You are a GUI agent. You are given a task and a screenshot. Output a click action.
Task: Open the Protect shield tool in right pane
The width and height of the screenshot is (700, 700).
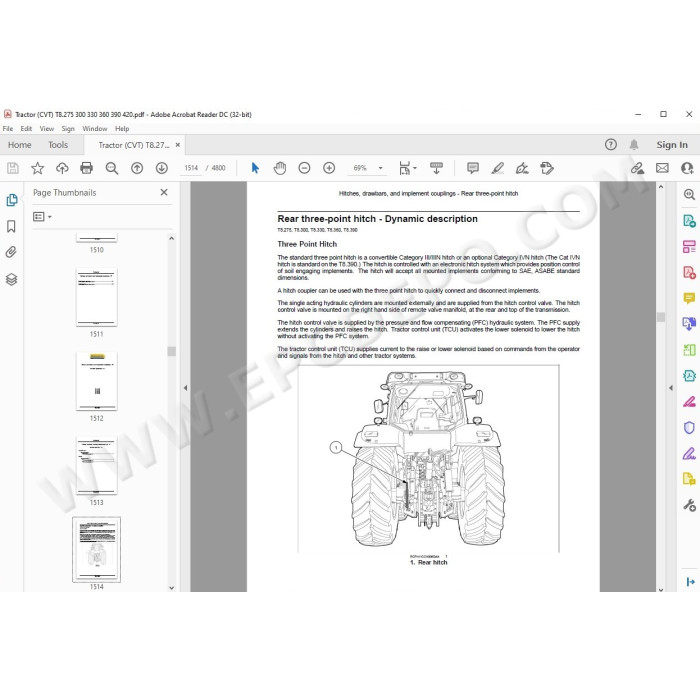coord(689,428)
